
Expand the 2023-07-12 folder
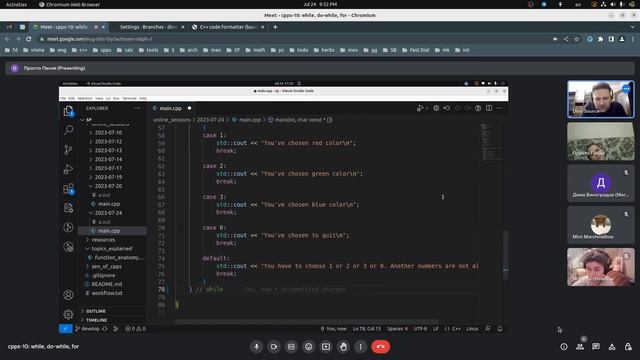click(108, 142)
